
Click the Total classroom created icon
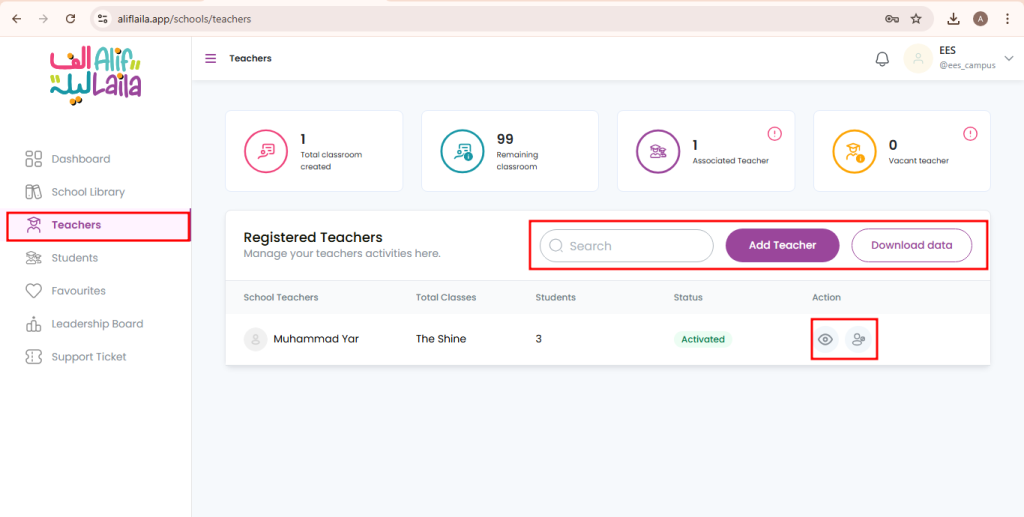coord(266,151)
